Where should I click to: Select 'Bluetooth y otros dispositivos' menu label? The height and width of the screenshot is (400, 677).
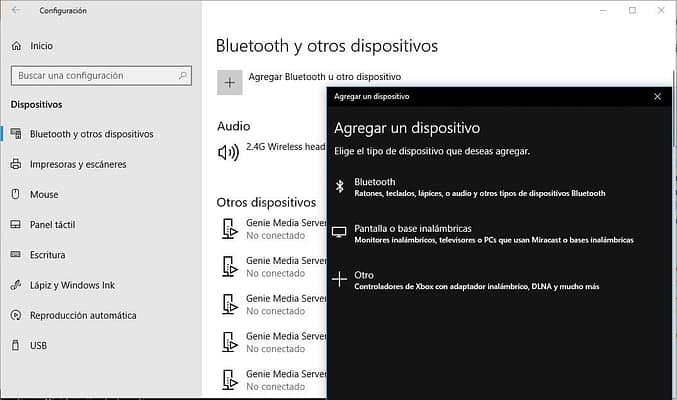tap(92, 134)
